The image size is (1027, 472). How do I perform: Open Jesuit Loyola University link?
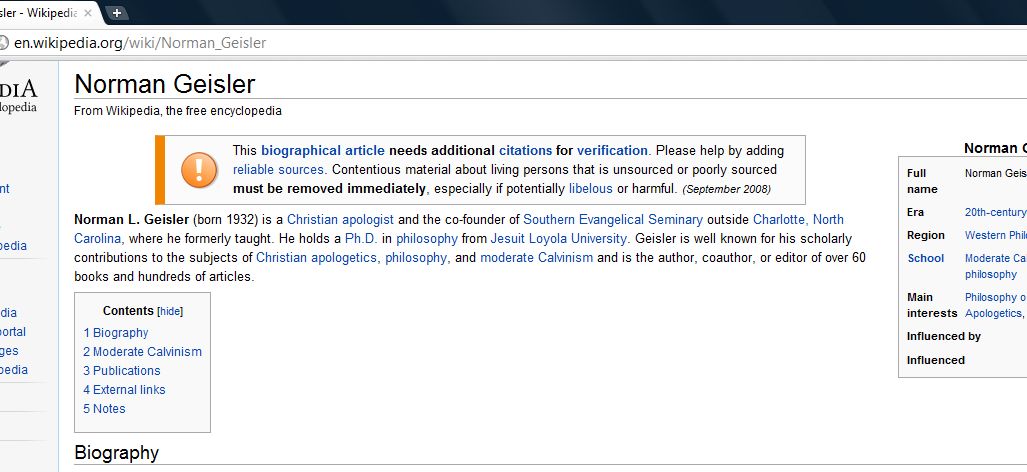click(559, 238)
